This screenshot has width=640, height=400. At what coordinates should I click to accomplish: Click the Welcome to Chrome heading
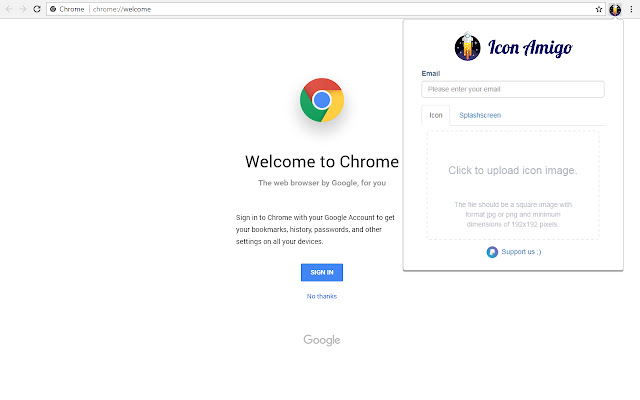[322, 162]
